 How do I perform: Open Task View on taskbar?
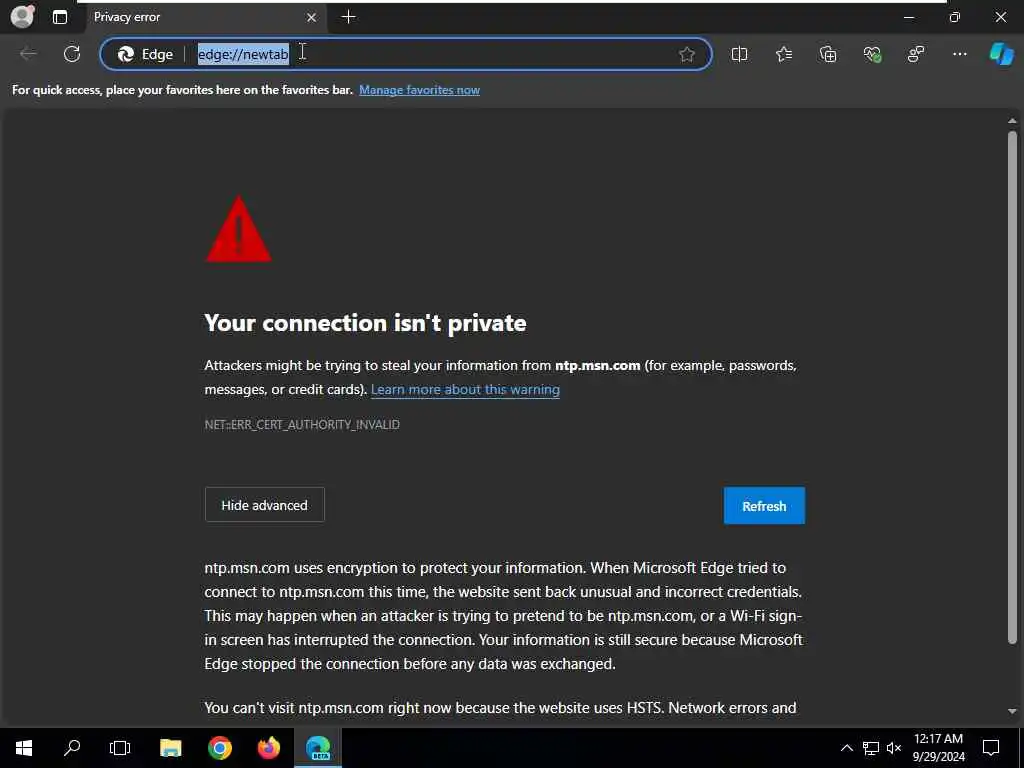pyautogui.click(x=120, y=748)
